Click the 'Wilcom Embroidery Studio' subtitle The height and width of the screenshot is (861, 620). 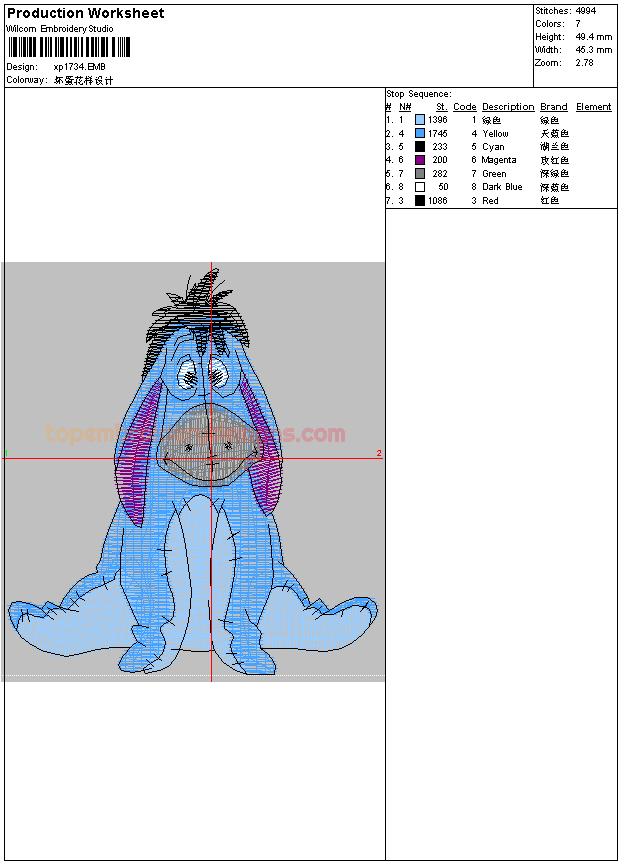tap(60, 29)
